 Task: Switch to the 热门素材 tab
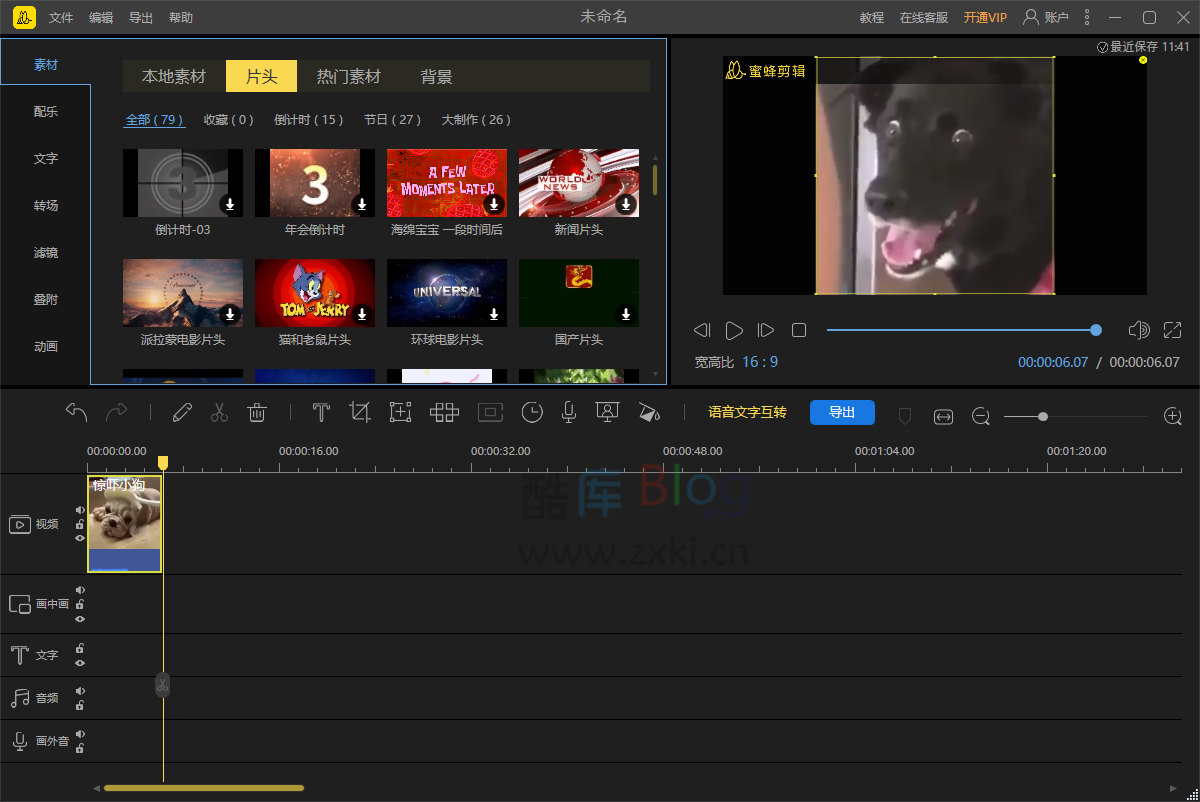(x=348, y=76)
